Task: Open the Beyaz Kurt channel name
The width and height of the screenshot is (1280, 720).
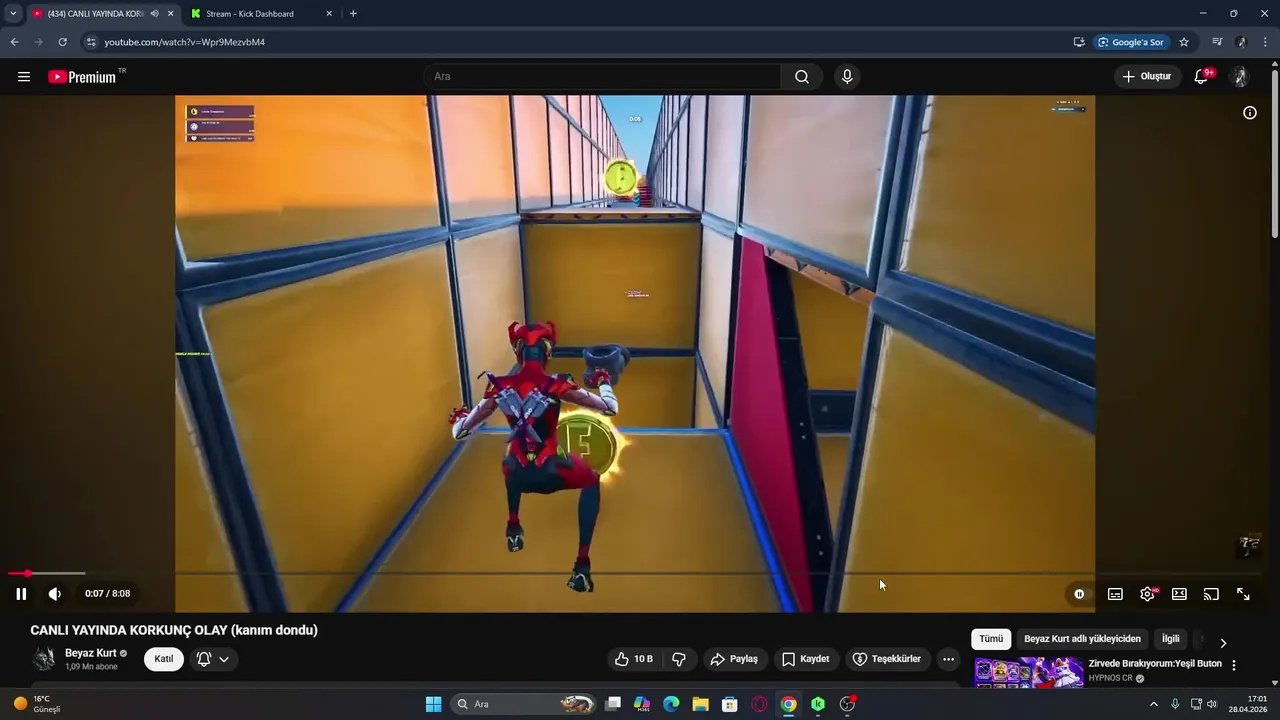Action: click(x=91, y=653)
